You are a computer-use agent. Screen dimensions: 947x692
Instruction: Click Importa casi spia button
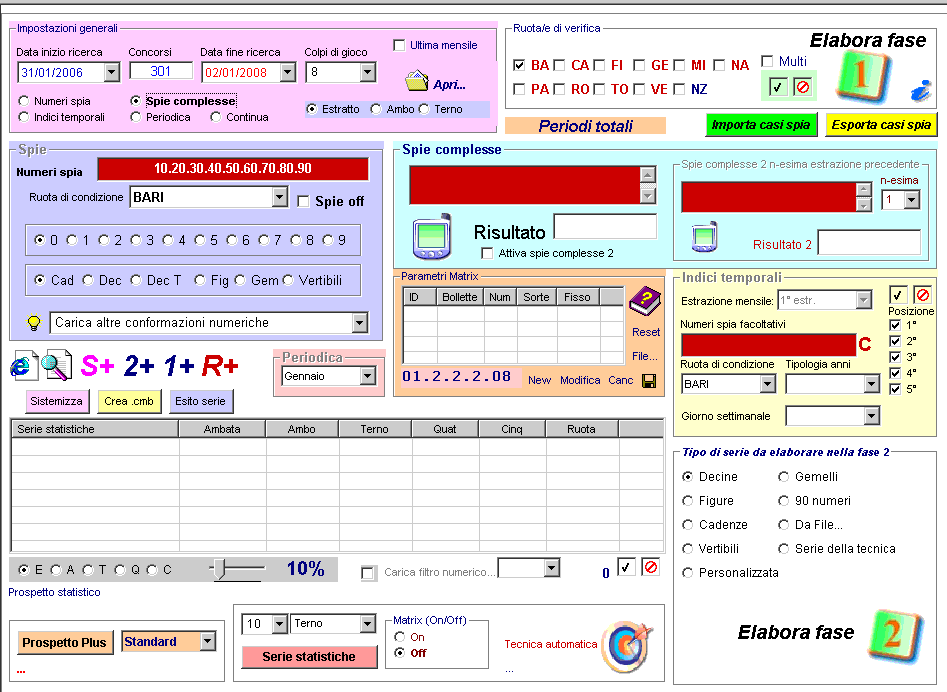[761, 124]
